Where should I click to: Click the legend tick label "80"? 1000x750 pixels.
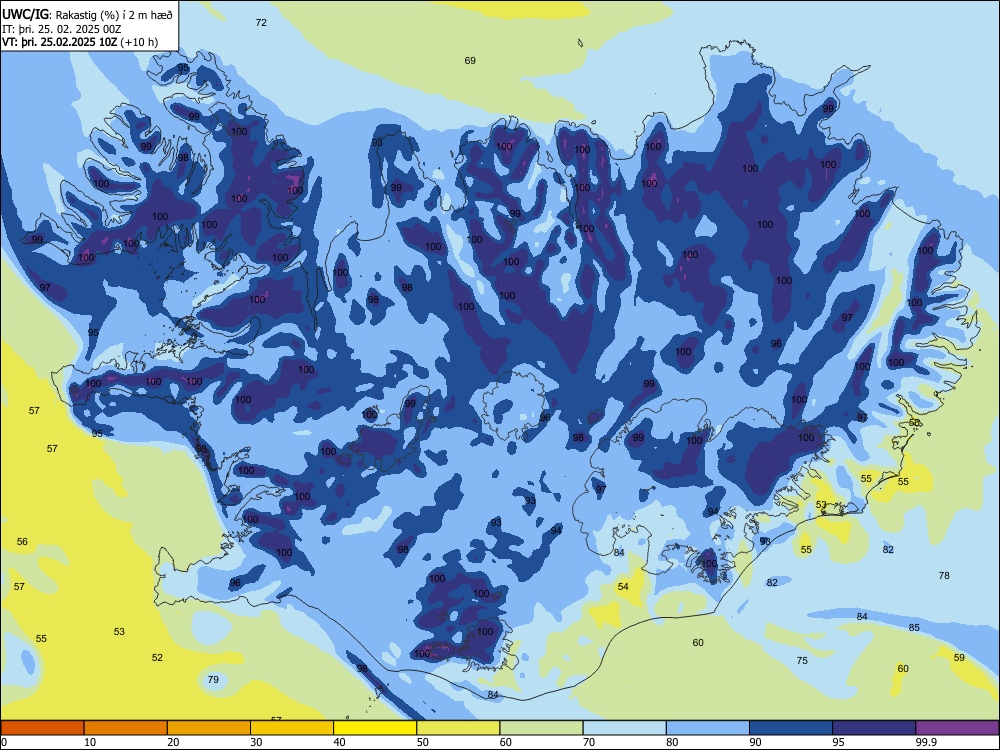[x=672, y=742]
